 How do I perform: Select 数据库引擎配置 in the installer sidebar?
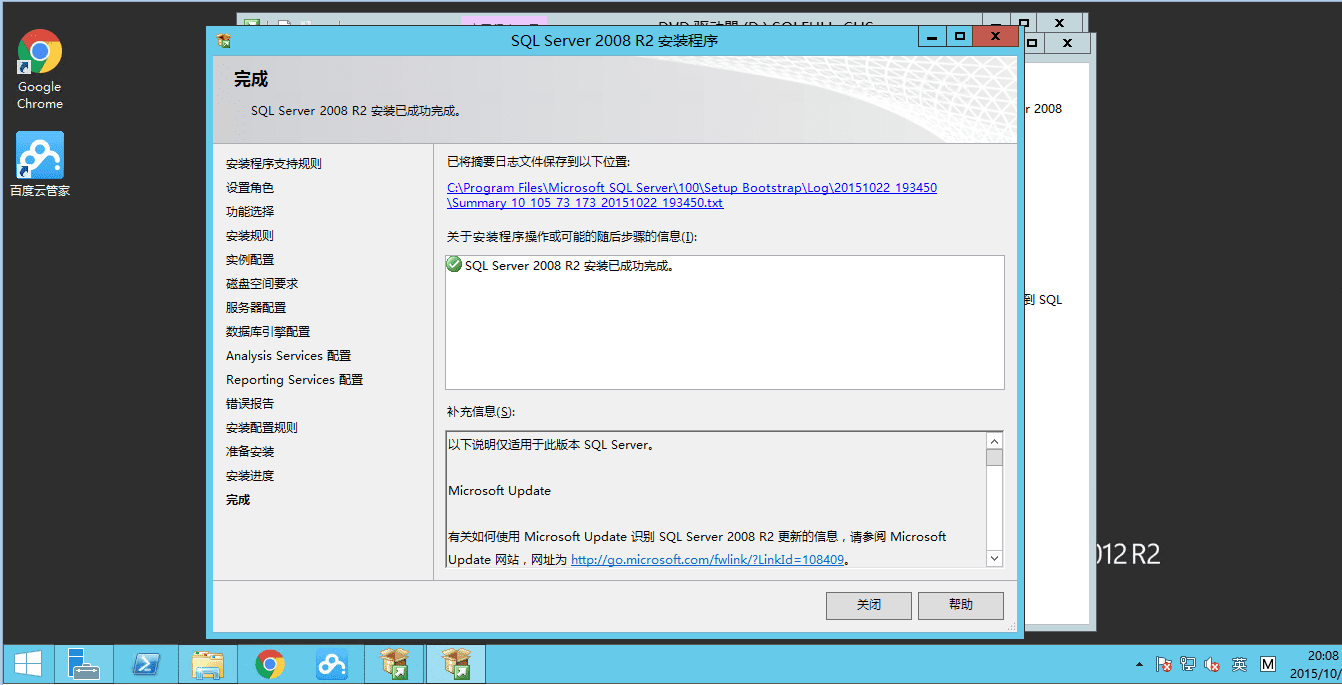click(x=266, y=331)
